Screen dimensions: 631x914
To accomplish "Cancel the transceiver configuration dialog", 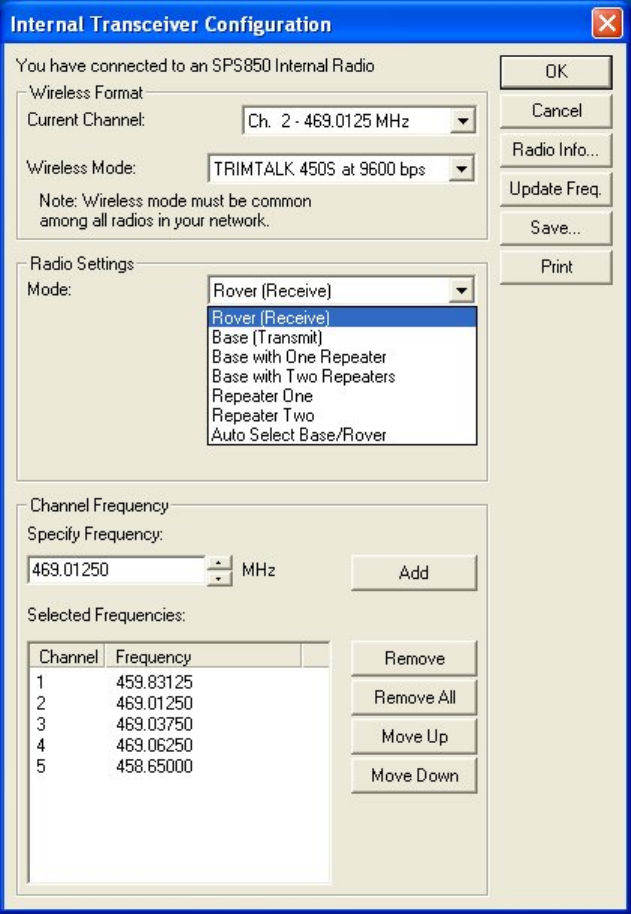I will (556, 111).
